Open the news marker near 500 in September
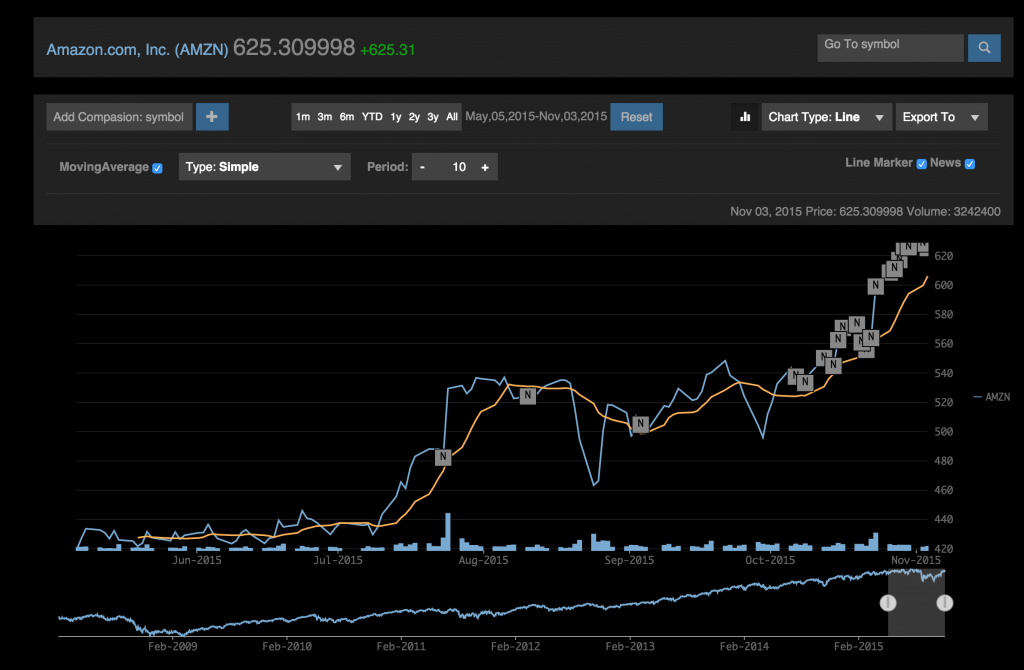The height and width of the screenshot is (670, 1024). 641,424
